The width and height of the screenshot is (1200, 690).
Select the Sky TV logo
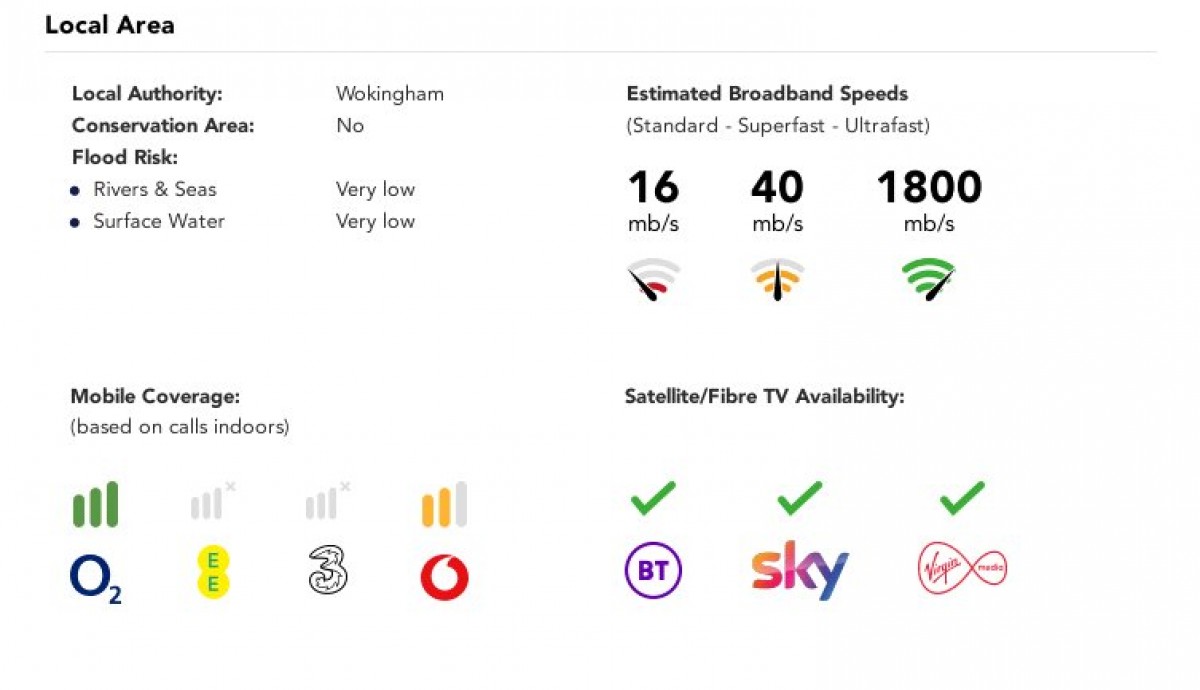[800, 571]
